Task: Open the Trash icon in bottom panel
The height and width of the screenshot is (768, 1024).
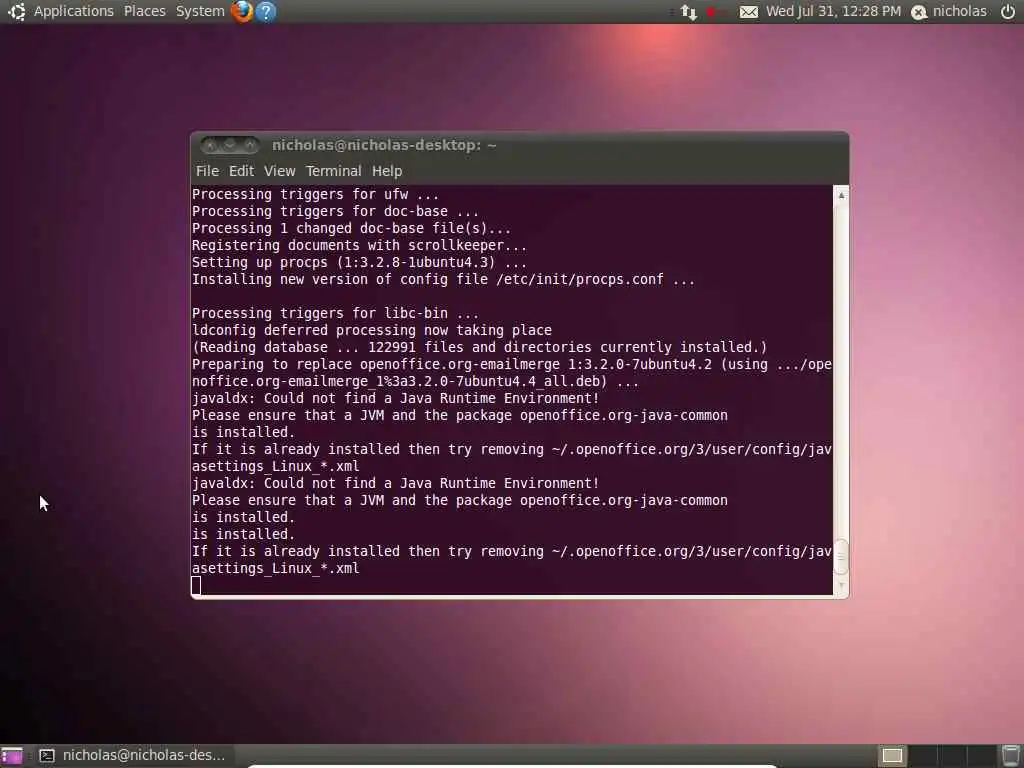Action: [1011, 755]
